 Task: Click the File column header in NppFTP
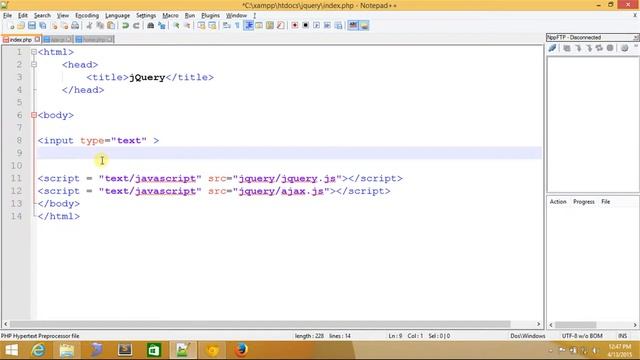[606, 202]
